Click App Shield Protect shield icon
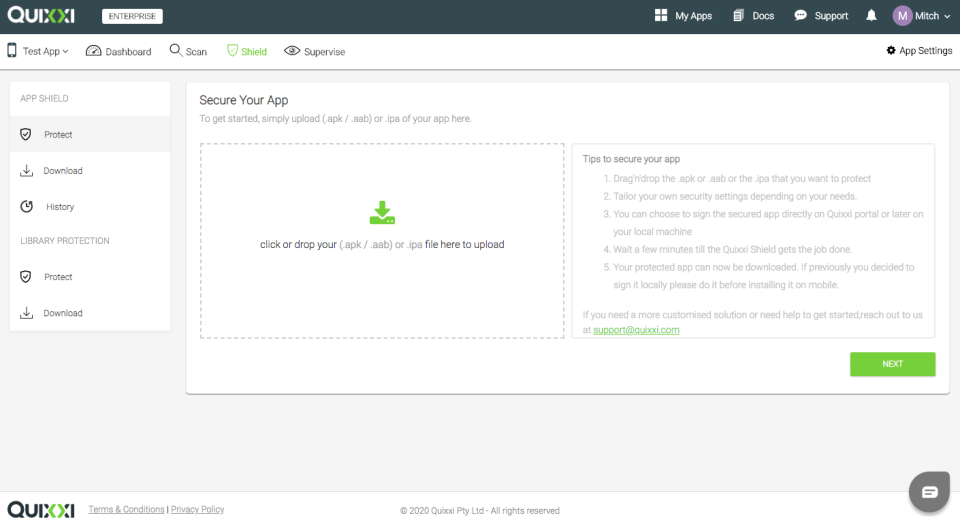The image size is (960, 524). click(26, 134)
